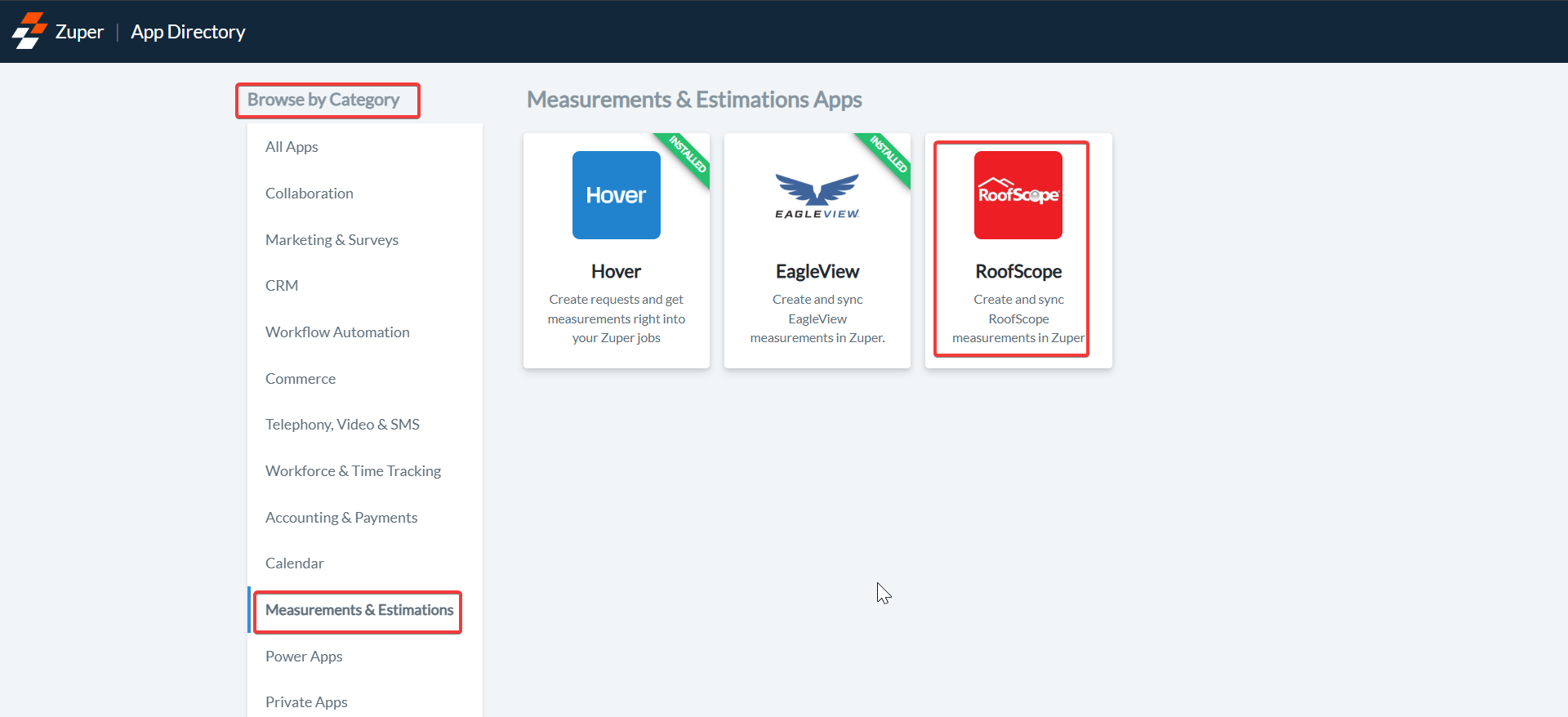This screenshot has height=717, width=1568.
Task: Open the Hover app logo tile
Action: pyautogui.click(x=617, y=195)
